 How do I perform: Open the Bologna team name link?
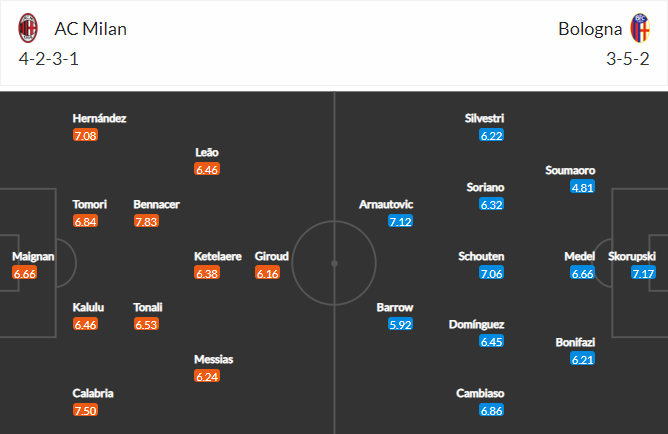click(x=589, y=28)
